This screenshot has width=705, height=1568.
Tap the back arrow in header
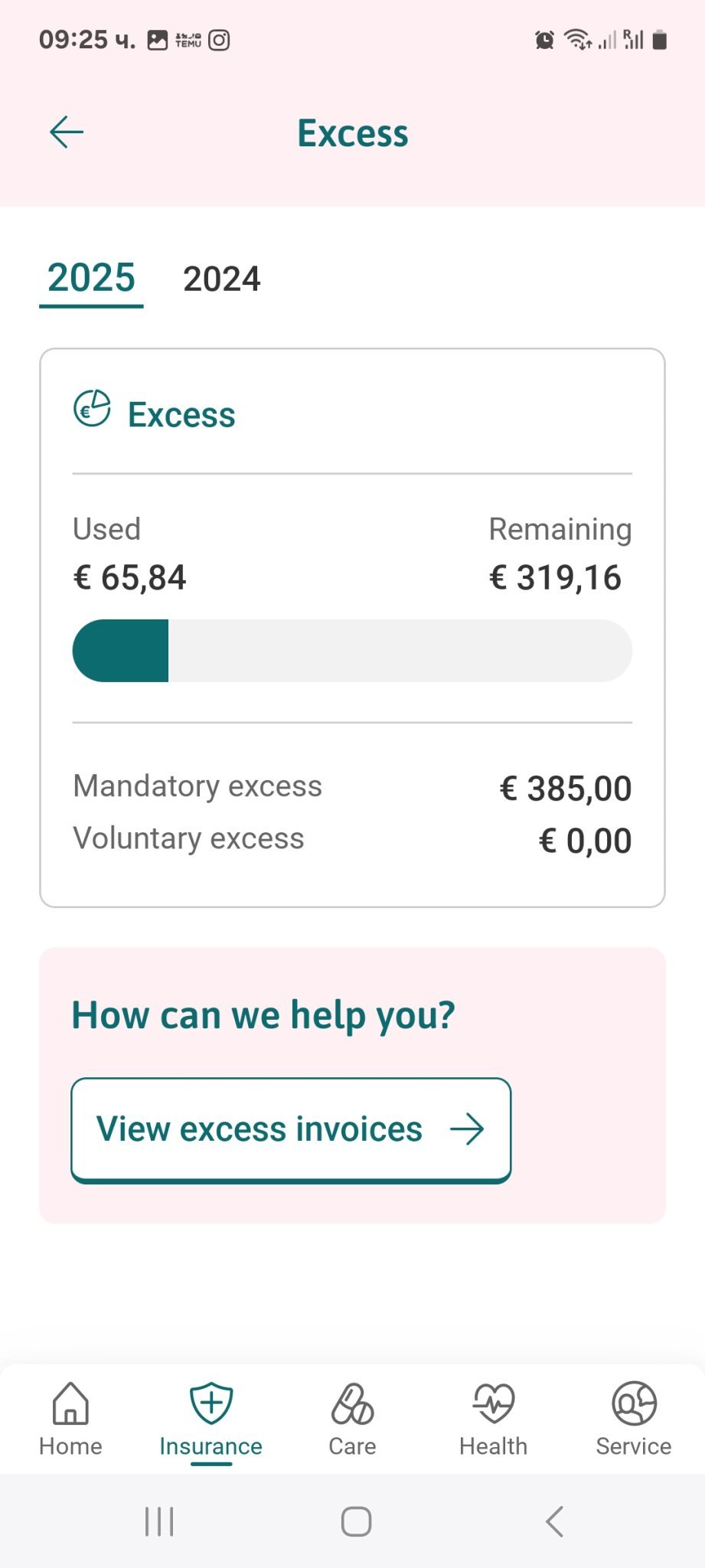[x=67, y=132]
